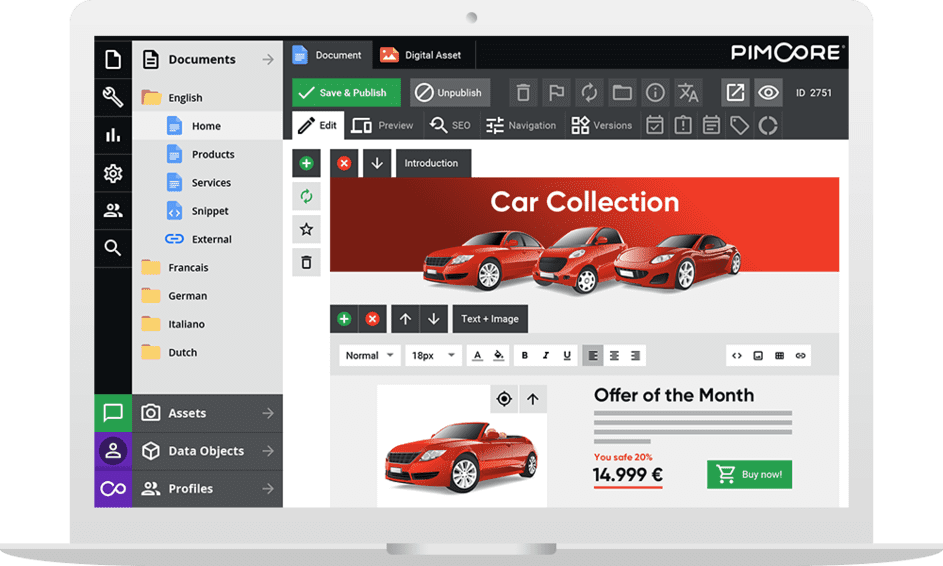This screenshot has height=566, width=943.
Task: Open the Versions tab
Action: click(x=601, y=126)
